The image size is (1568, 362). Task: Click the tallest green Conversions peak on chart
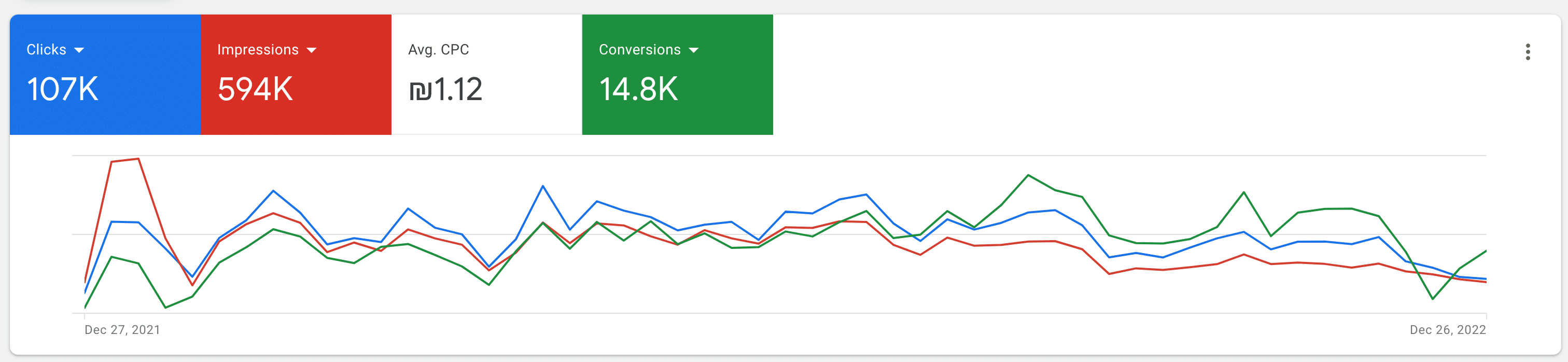point(1028,175)
